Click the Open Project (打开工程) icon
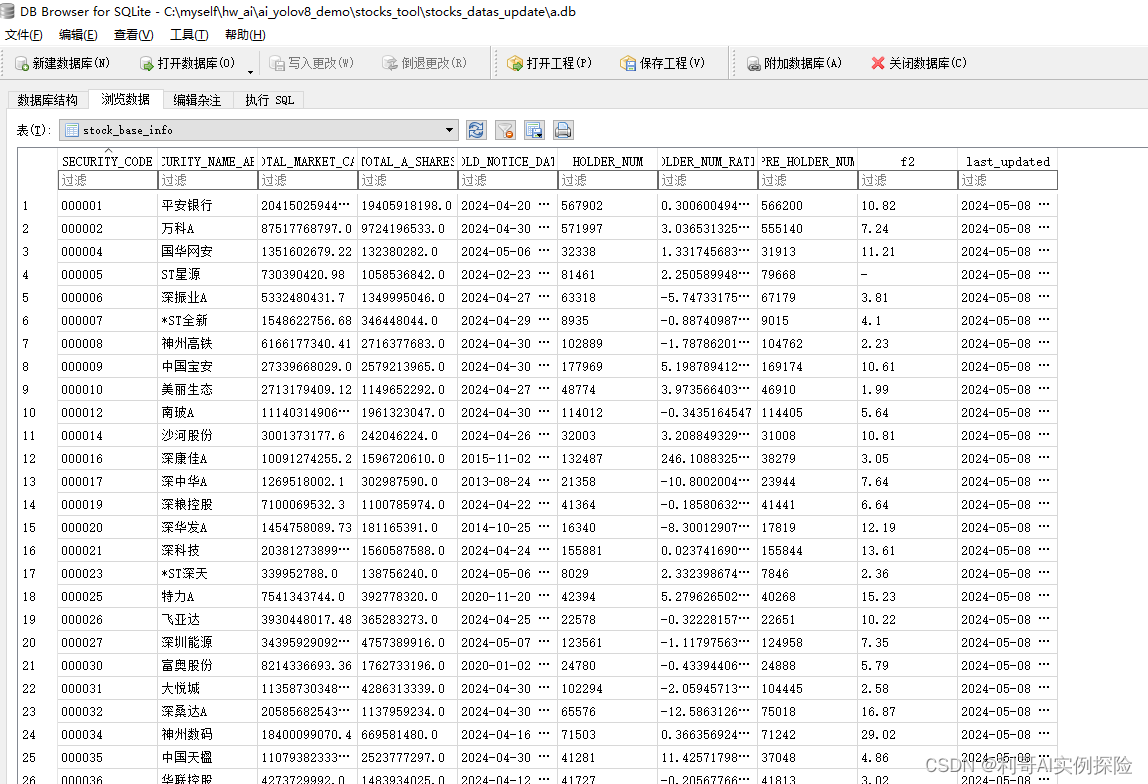This screenshot has height=784, width=1148. click(x=515, y=64)
